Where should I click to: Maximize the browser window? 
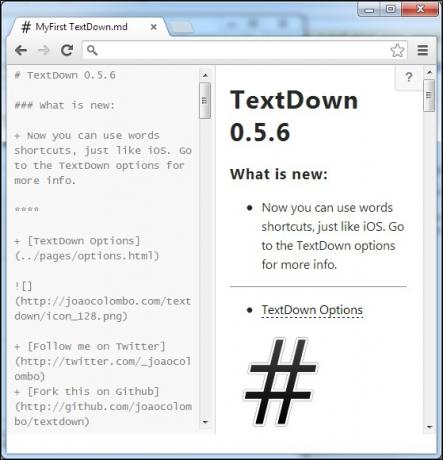pos(391,9)
